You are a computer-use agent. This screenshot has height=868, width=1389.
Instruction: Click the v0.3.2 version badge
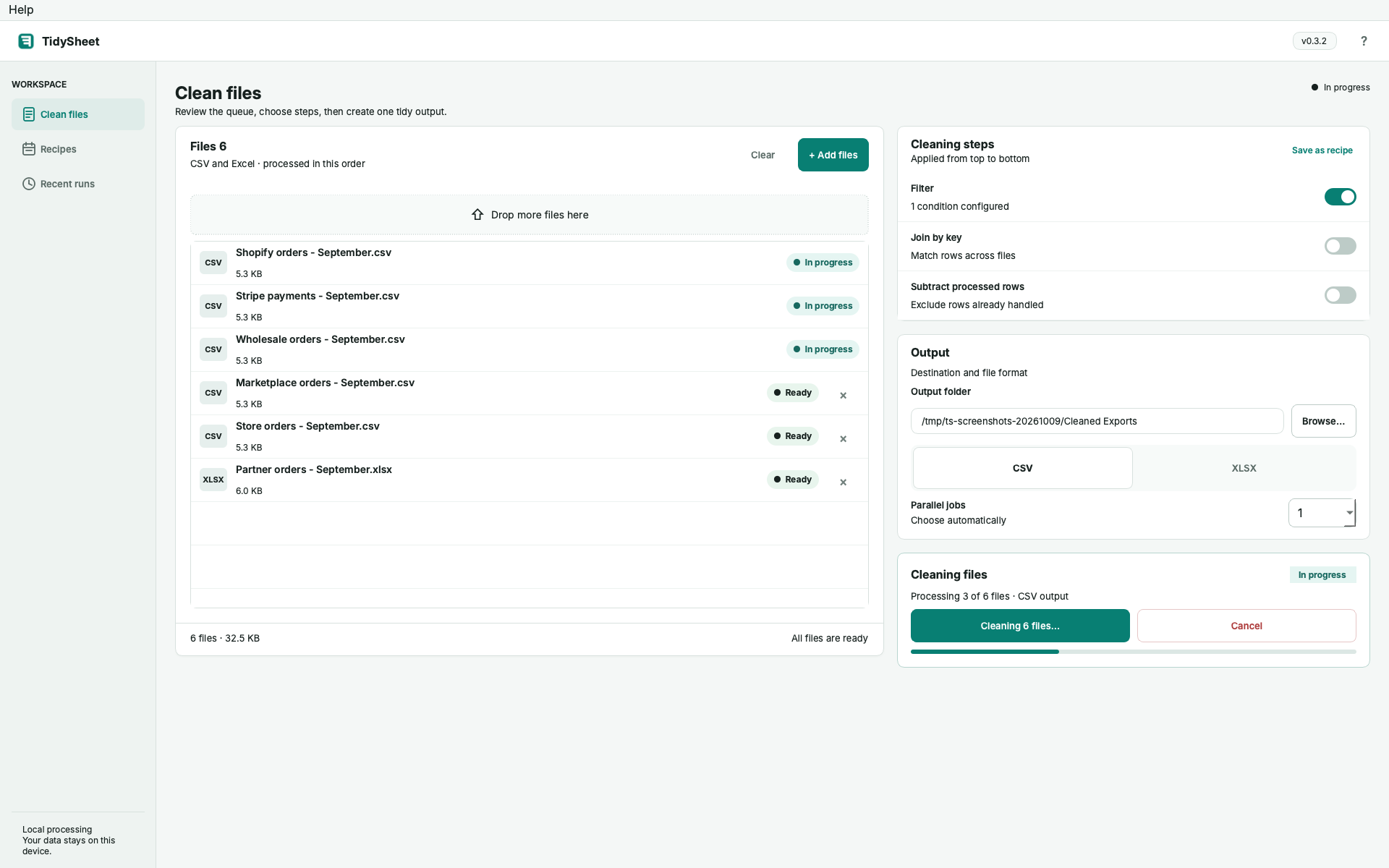point(1314,41)
